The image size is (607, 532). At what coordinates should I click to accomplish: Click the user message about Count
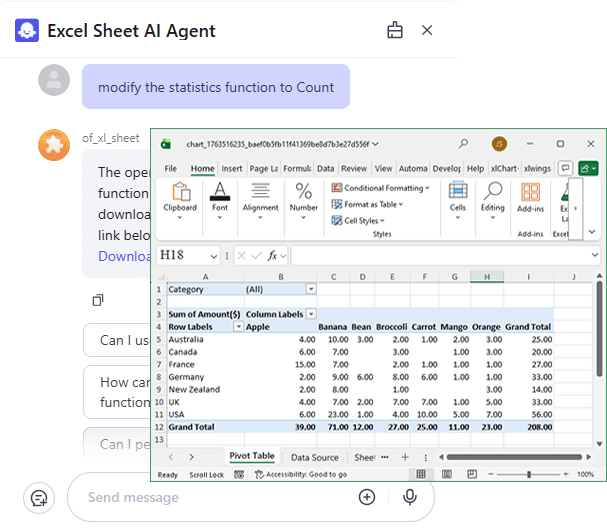click(x=216, y=87)
